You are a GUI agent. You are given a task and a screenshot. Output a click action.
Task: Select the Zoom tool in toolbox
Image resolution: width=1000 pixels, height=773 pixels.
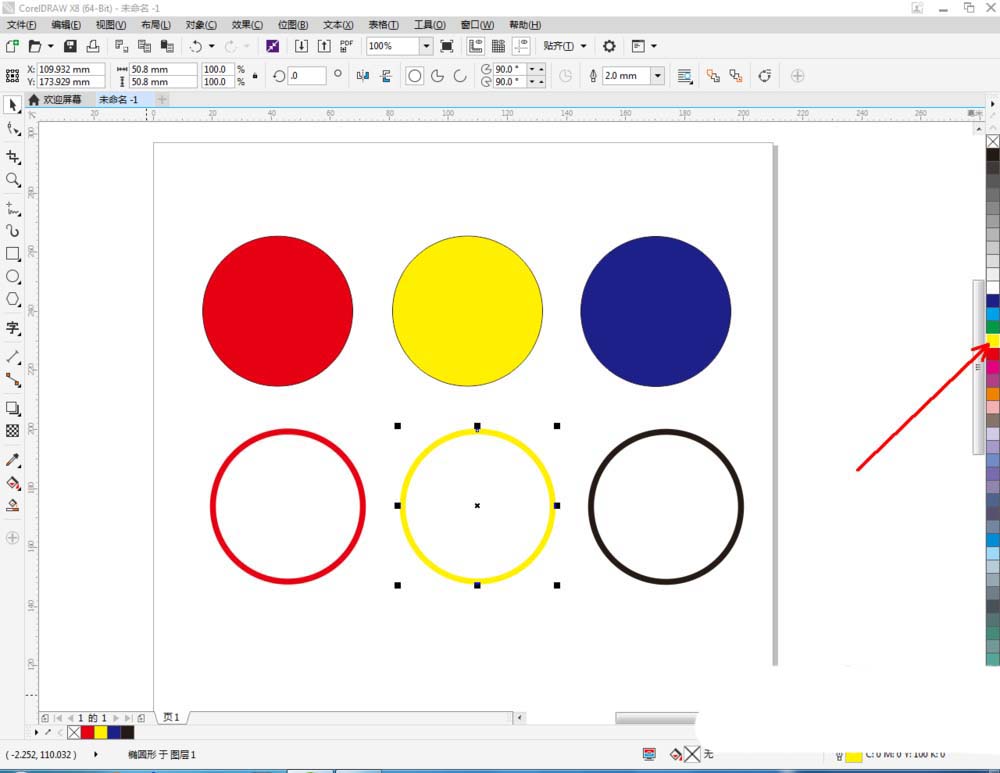13,180
